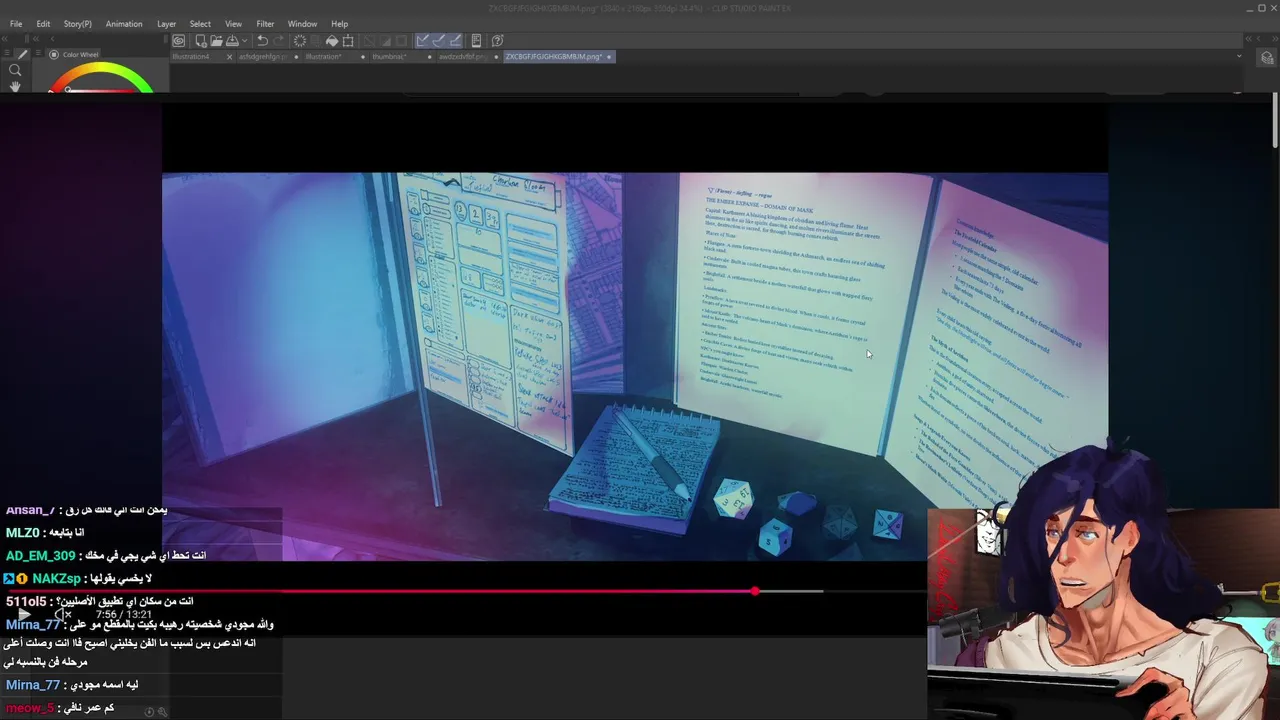Open the Animation menu
This screenshot has width=1280, height=720.
(124, 24)
